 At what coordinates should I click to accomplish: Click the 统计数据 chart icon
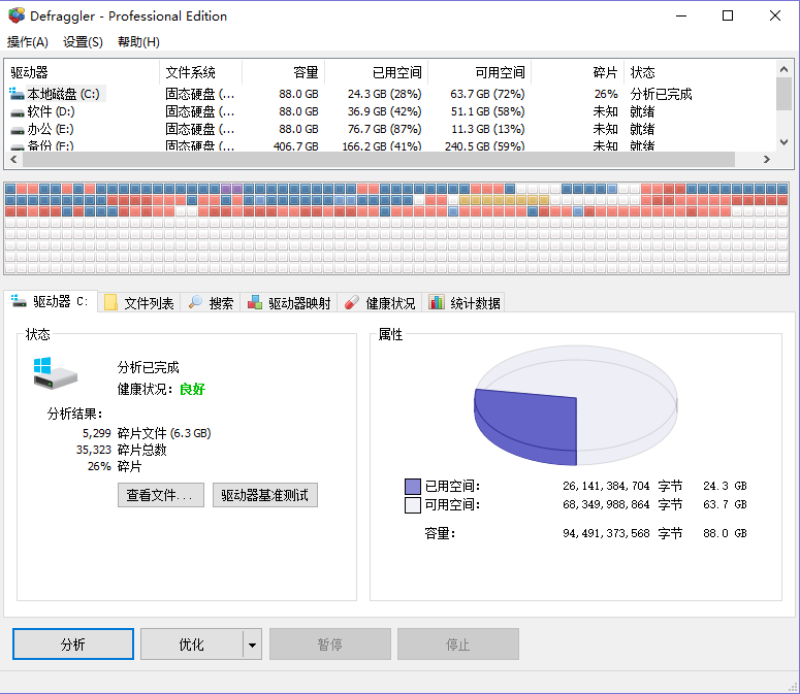pyautogui.click(x=436, y=302)
